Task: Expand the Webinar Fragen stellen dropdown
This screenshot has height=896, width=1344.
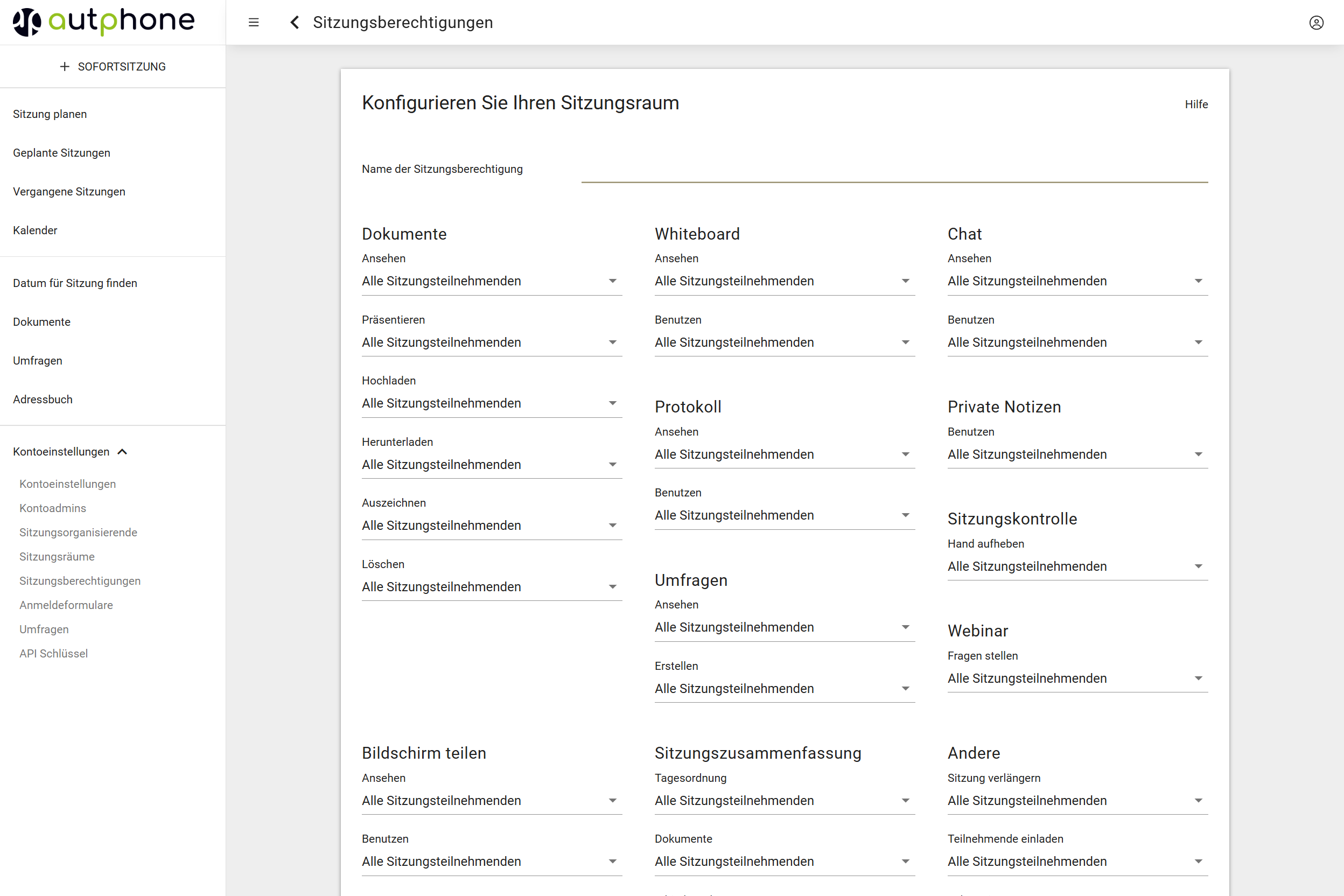Action: pyautogui.click(x=1077, y=678)
